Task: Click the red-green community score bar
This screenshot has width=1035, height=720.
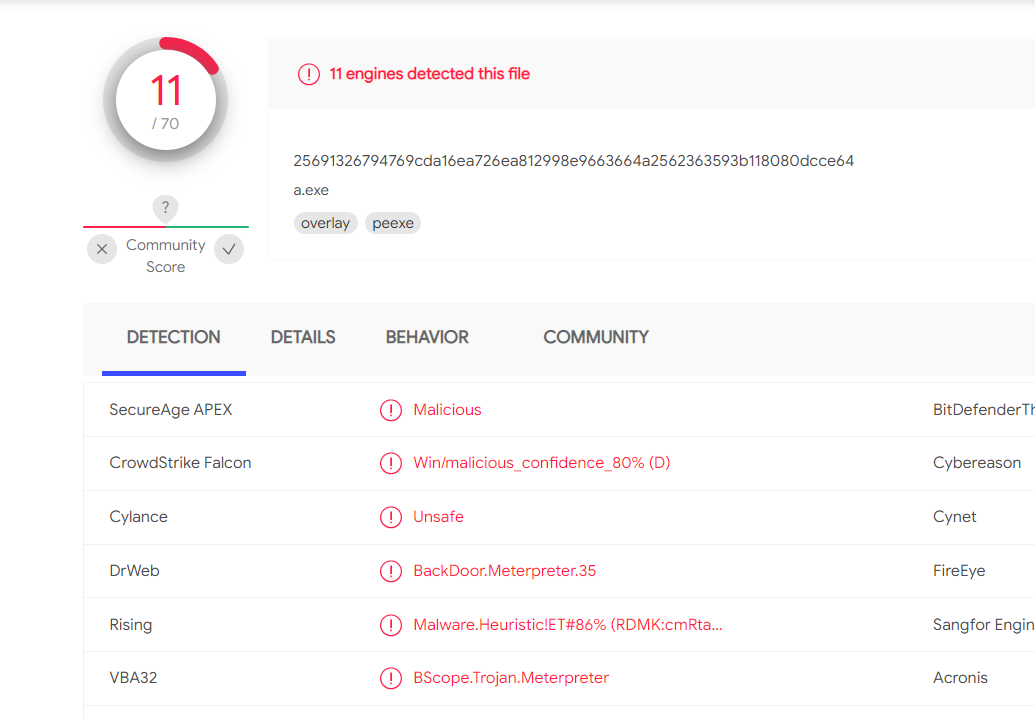Action: (x=166, y=227)
